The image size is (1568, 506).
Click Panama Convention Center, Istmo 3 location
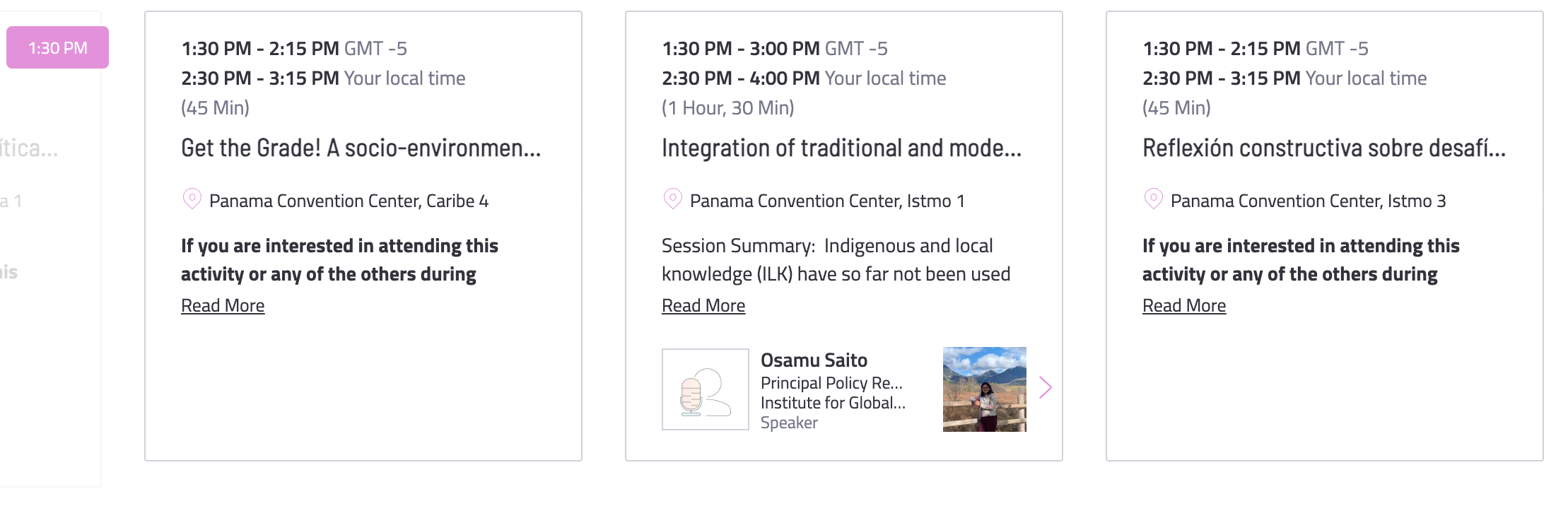click(1308, 201)
